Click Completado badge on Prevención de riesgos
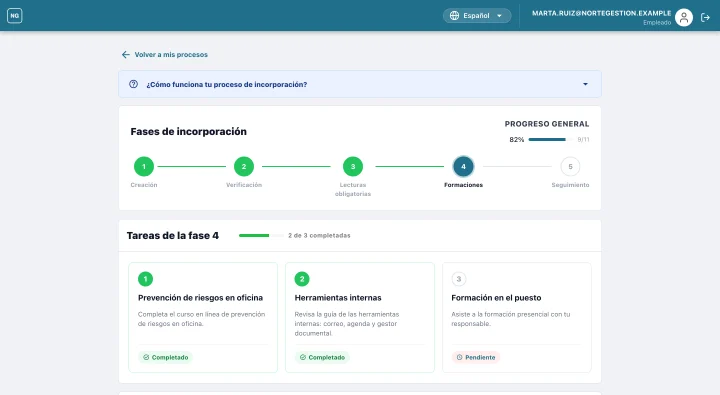This screenshot has width=720, height=395. (165, 357)
